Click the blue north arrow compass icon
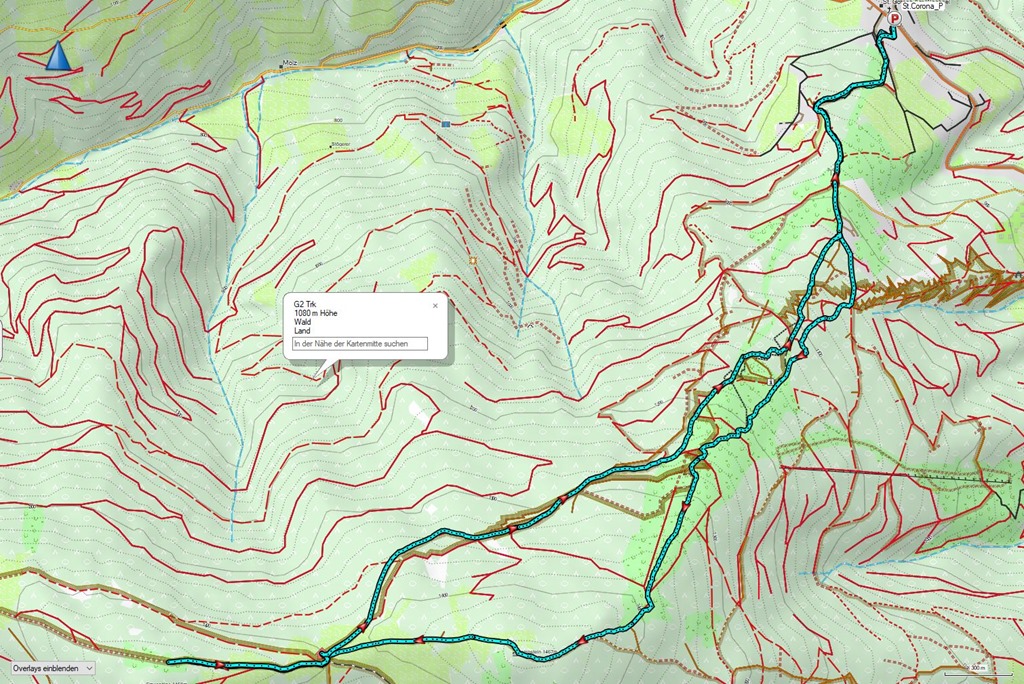 coord(59,56)
